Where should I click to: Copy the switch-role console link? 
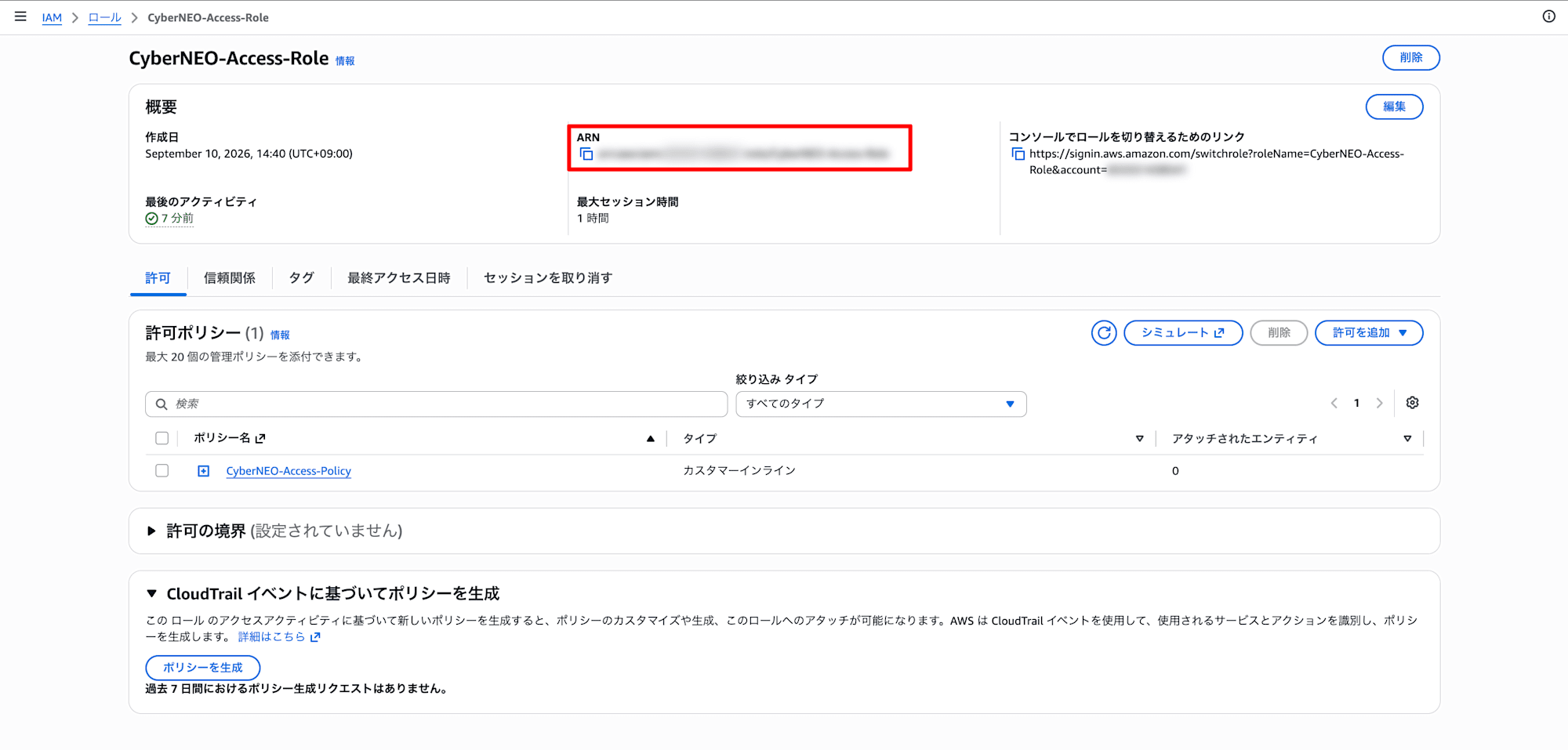1018,154
